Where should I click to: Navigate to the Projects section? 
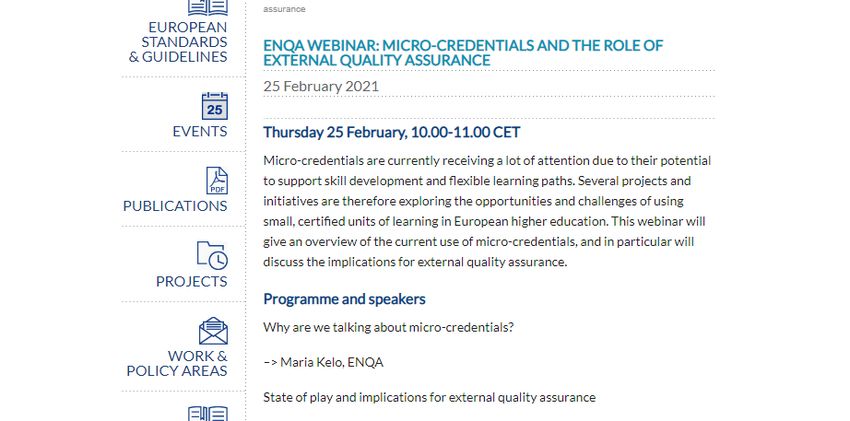[192, 281]
